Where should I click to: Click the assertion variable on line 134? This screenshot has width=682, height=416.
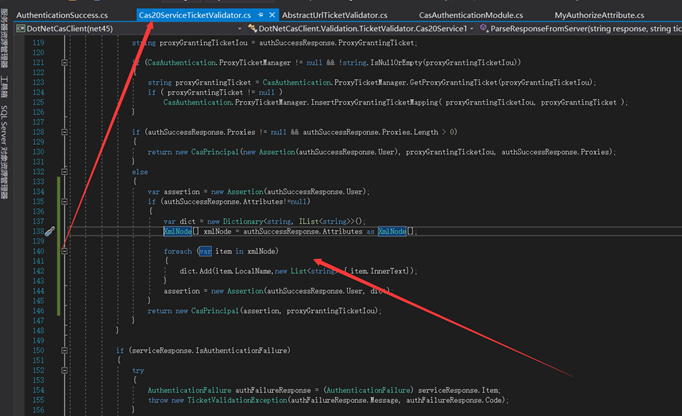[182, 191]
